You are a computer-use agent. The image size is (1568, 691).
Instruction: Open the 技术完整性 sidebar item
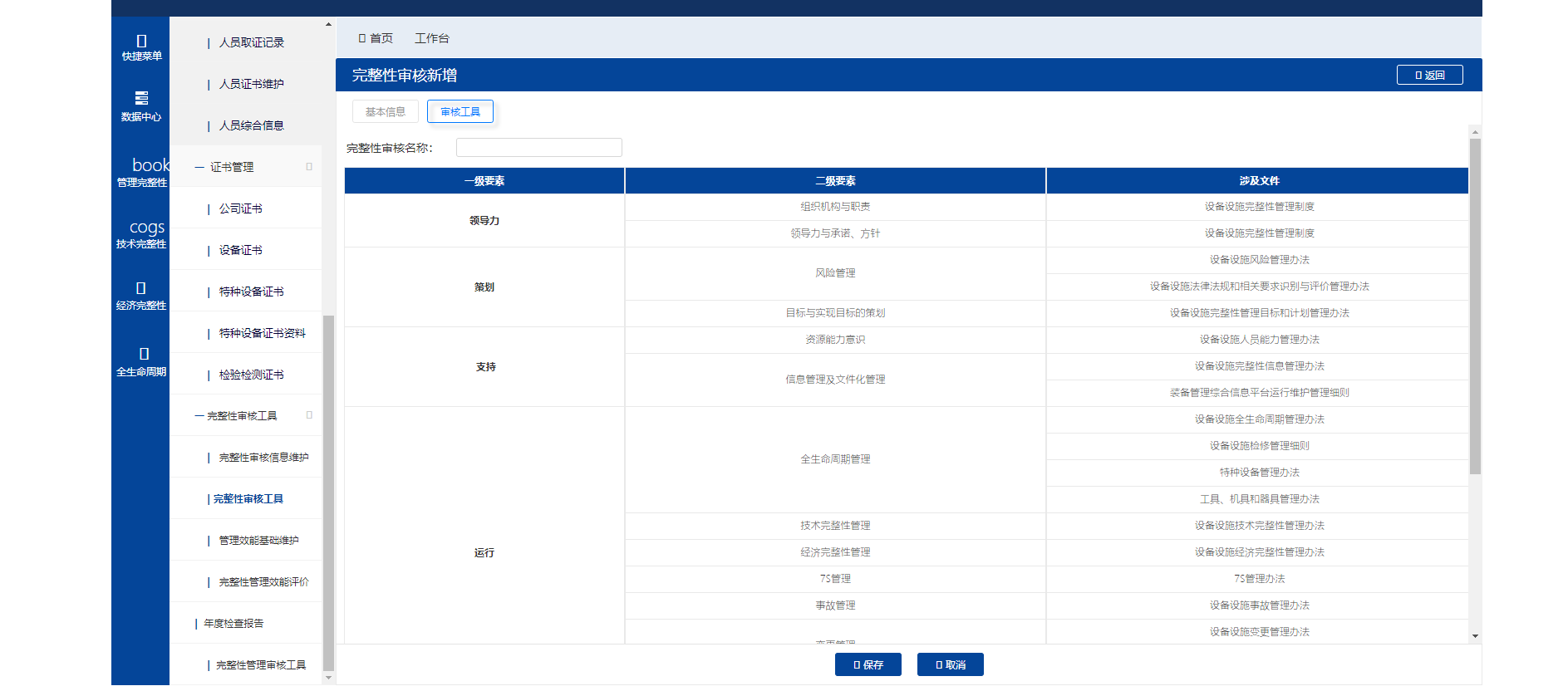pyautogui.click(x=141, y=233)
